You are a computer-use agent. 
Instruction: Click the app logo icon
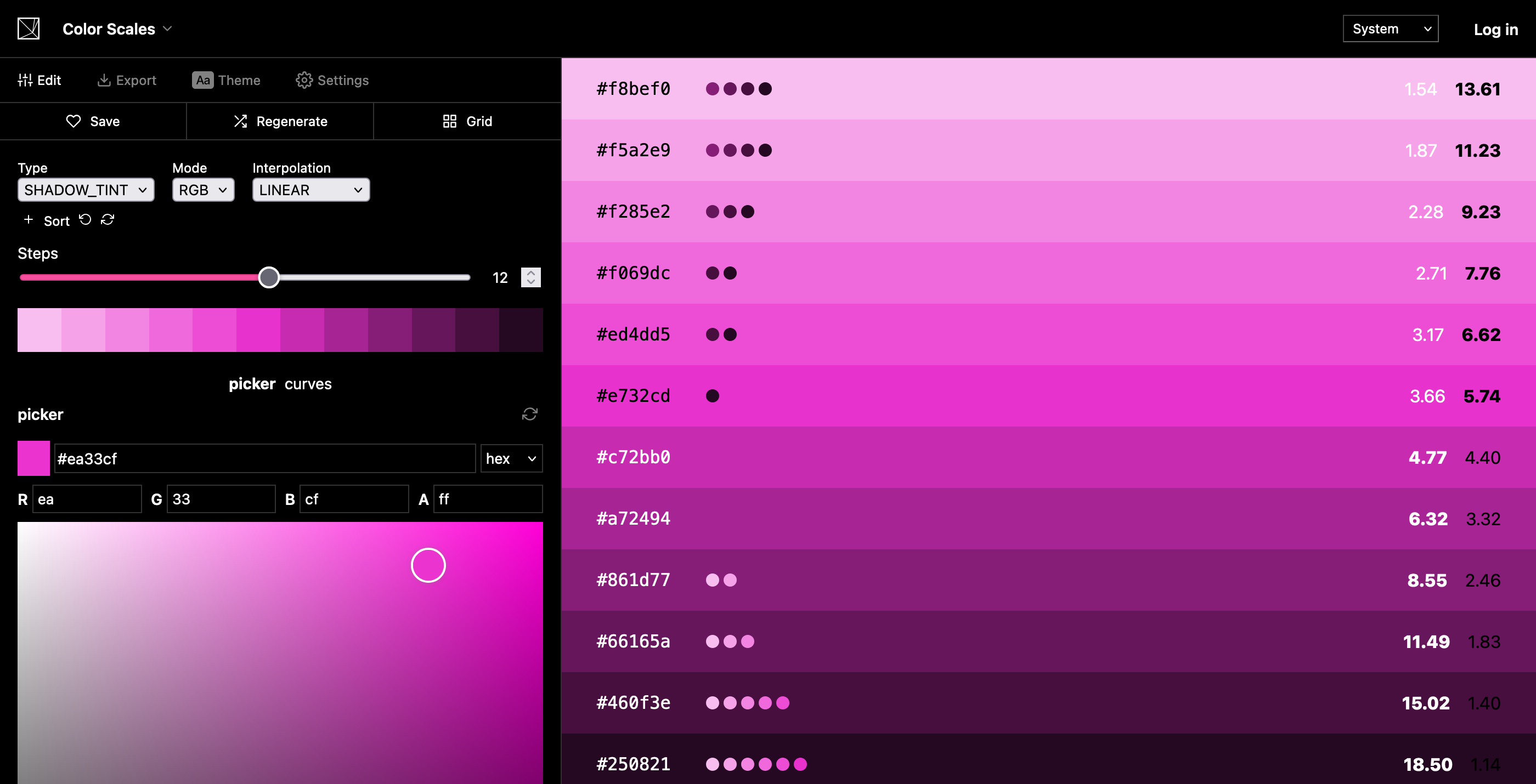pyautogui.click(x=29, y=29)
